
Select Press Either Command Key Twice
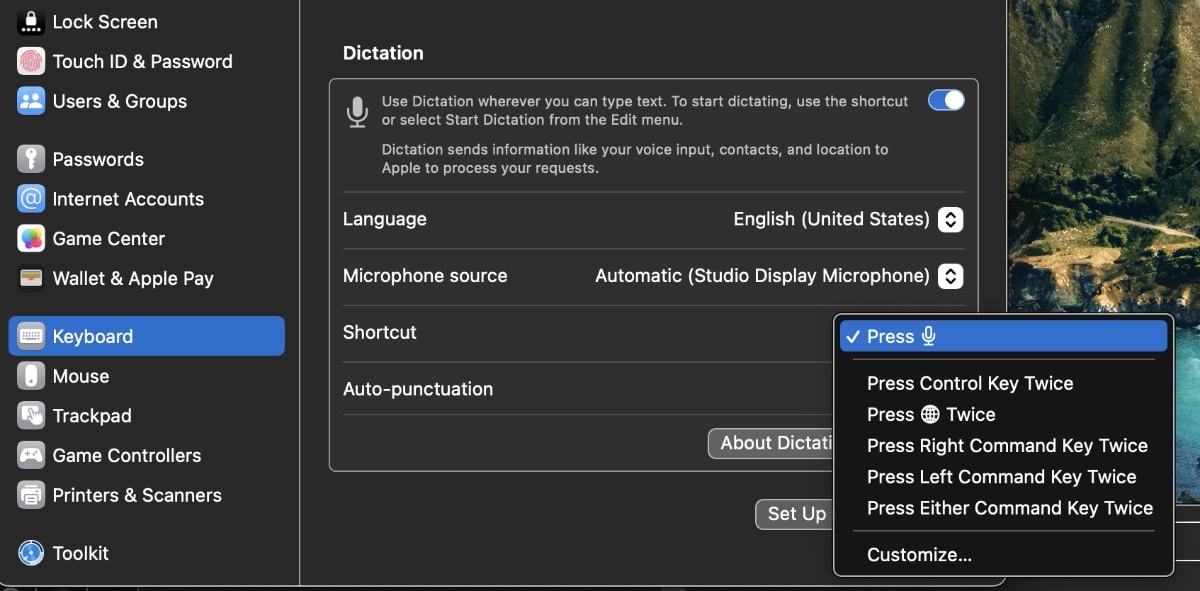[x=1009, y=508]
